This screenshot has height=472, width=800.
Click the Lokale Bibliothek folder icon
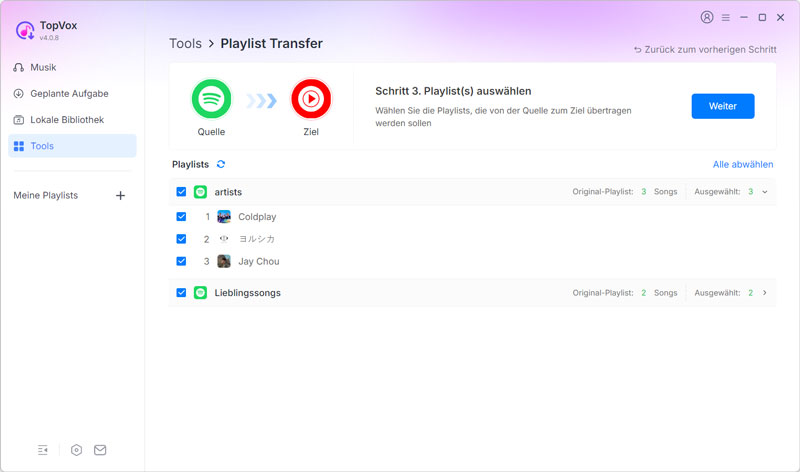pyautogui.click(x=19, y=120)
